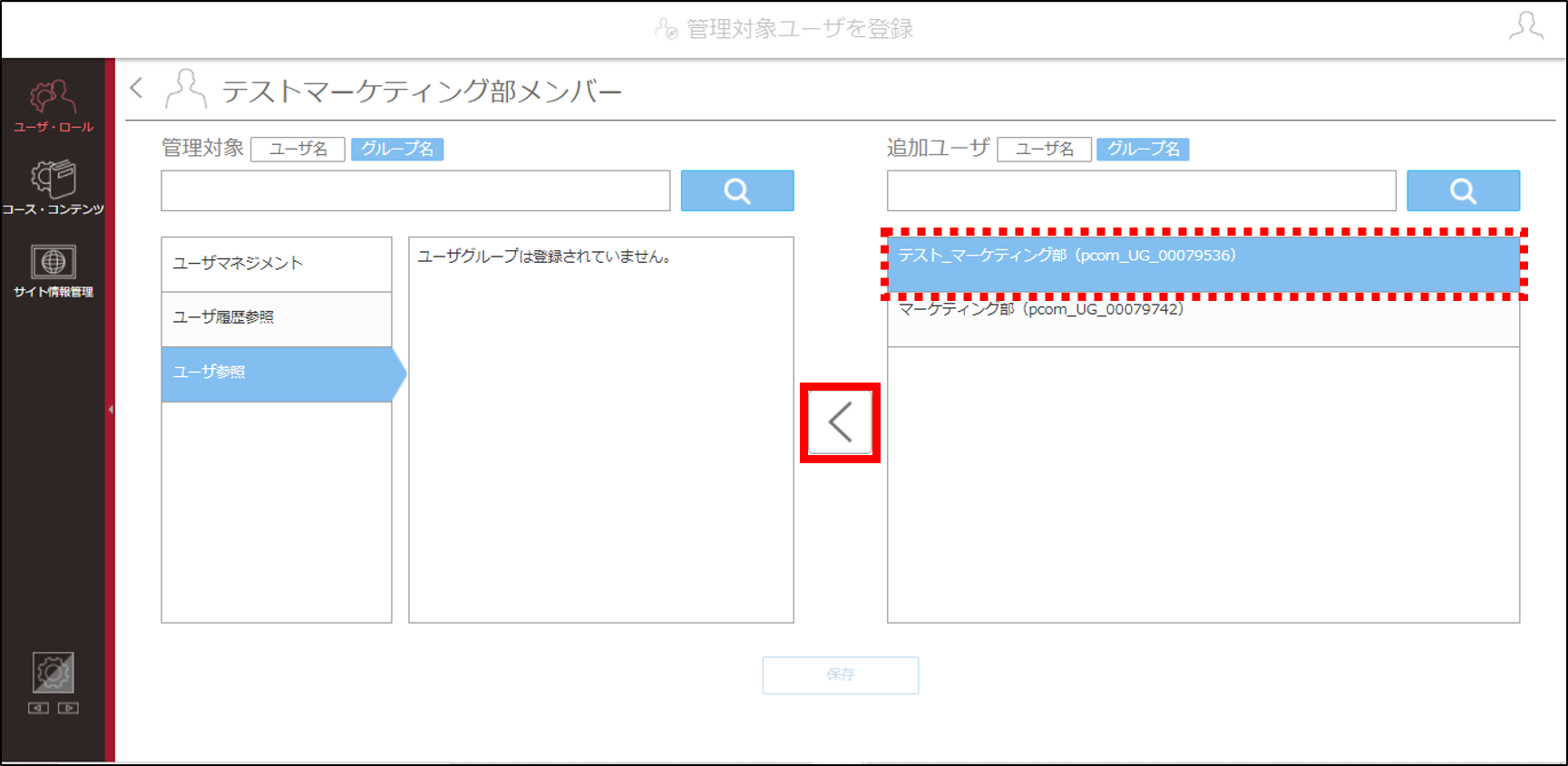Toggle グループ名 filter under 管理対象

(x=397, y=149)
